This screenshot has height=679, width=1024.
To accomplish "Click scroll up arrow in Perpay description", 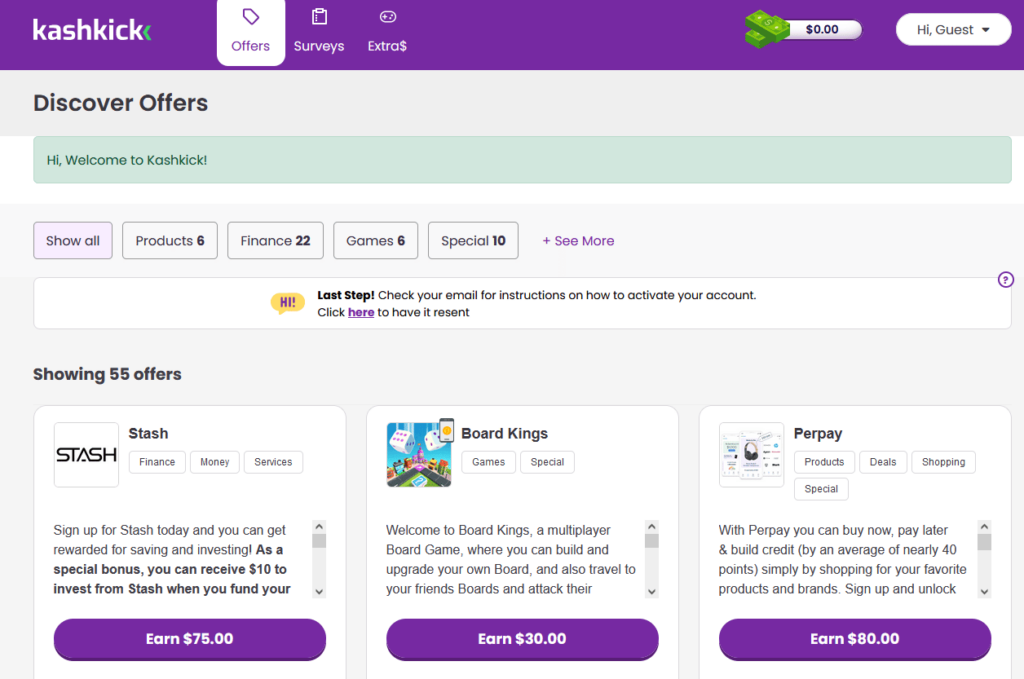I will [x=984, y=526].
